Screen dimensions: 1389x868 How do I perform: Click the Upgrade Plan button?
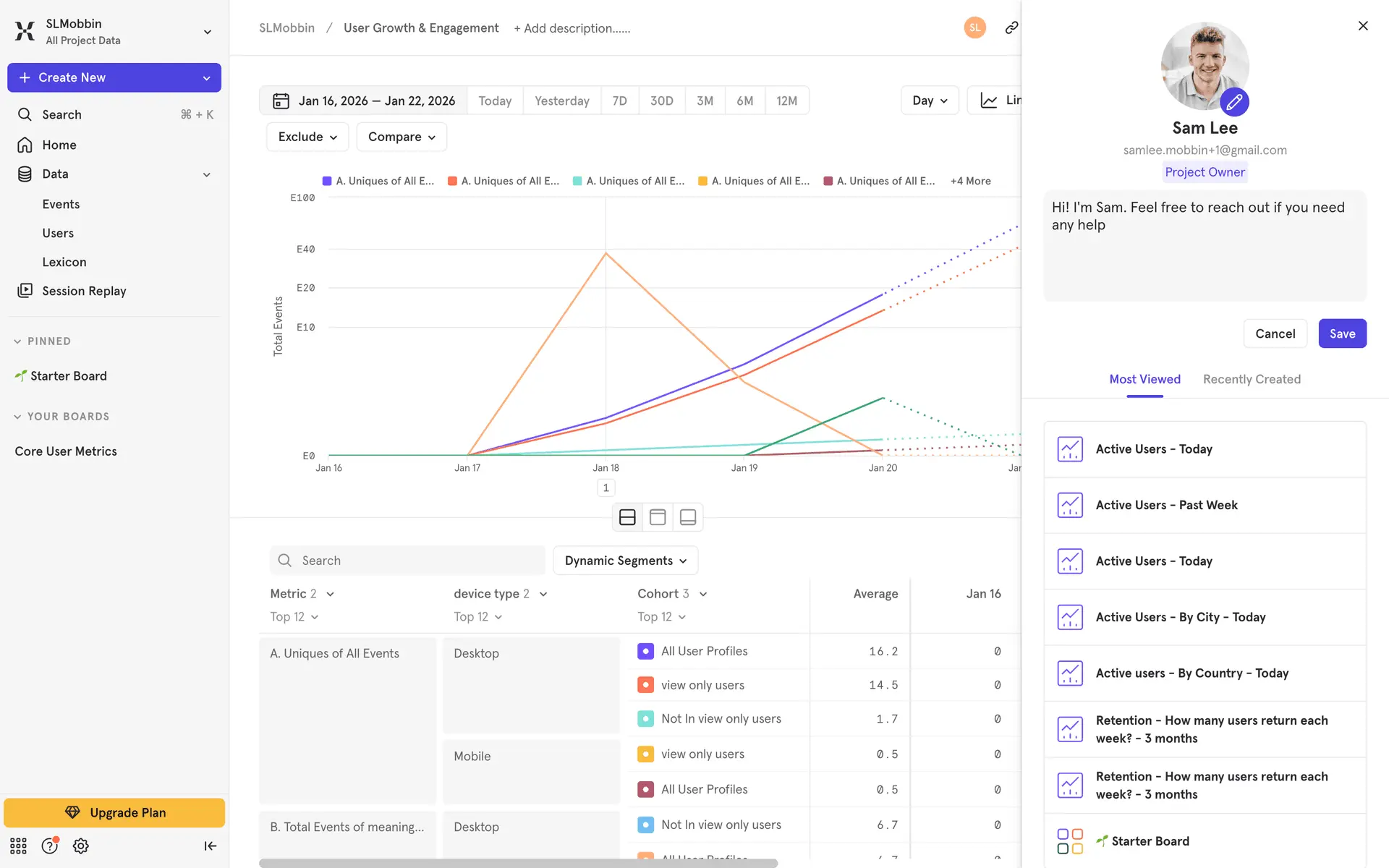(114, 812)
